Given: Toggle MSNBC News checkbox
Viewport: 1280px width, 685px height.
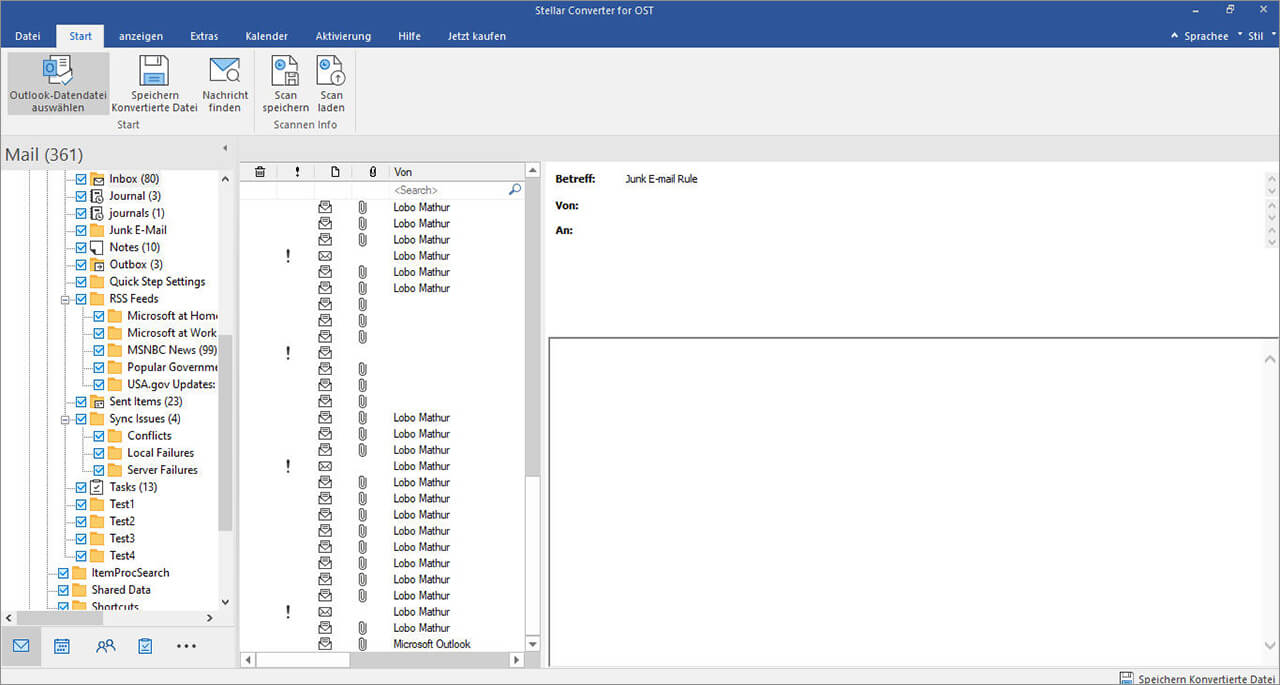Looking at the screenshot, I should click(100, 350).
